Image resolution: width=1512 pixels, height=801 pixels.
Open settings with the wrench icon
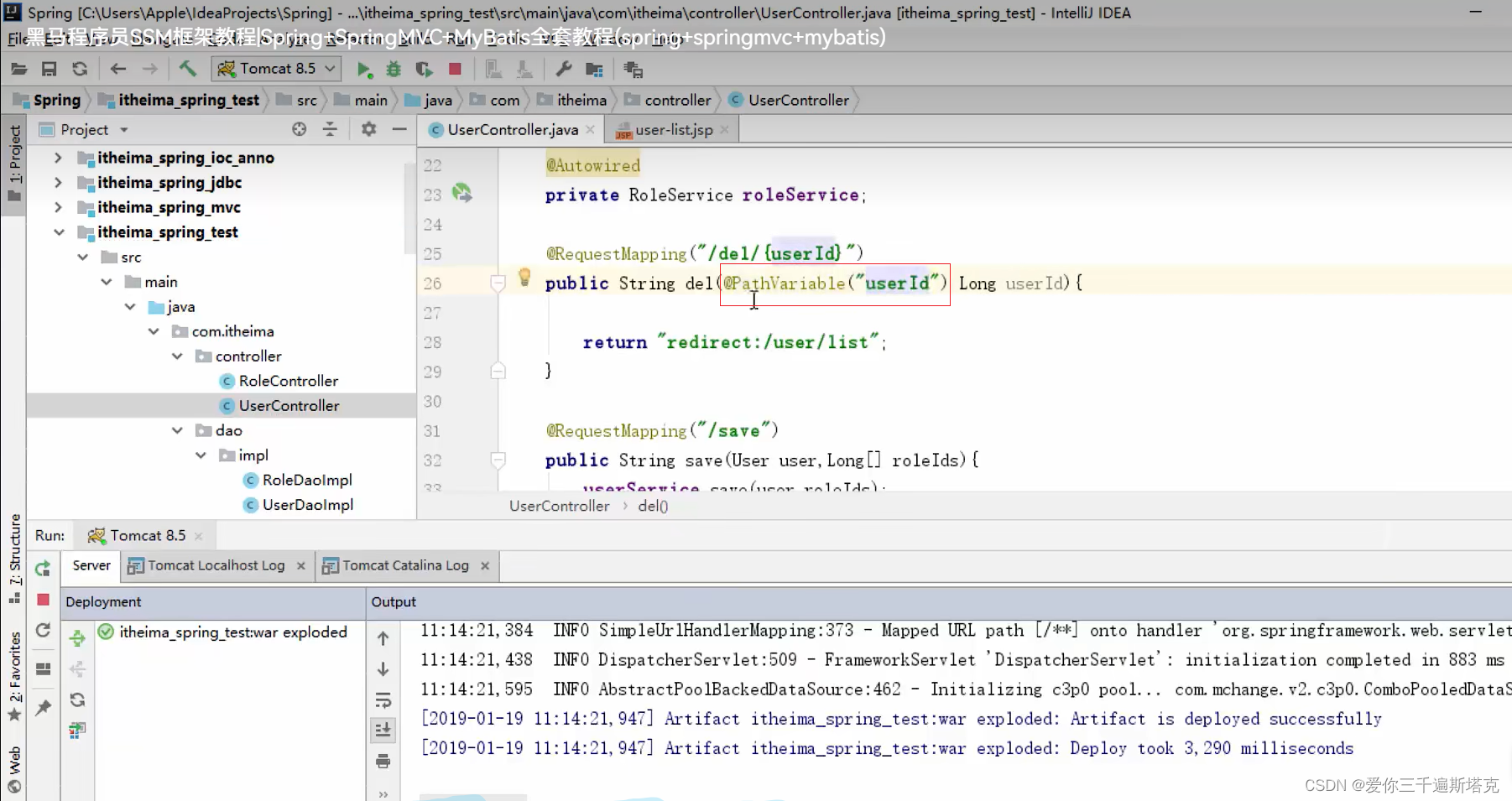(x=564, y=69)
